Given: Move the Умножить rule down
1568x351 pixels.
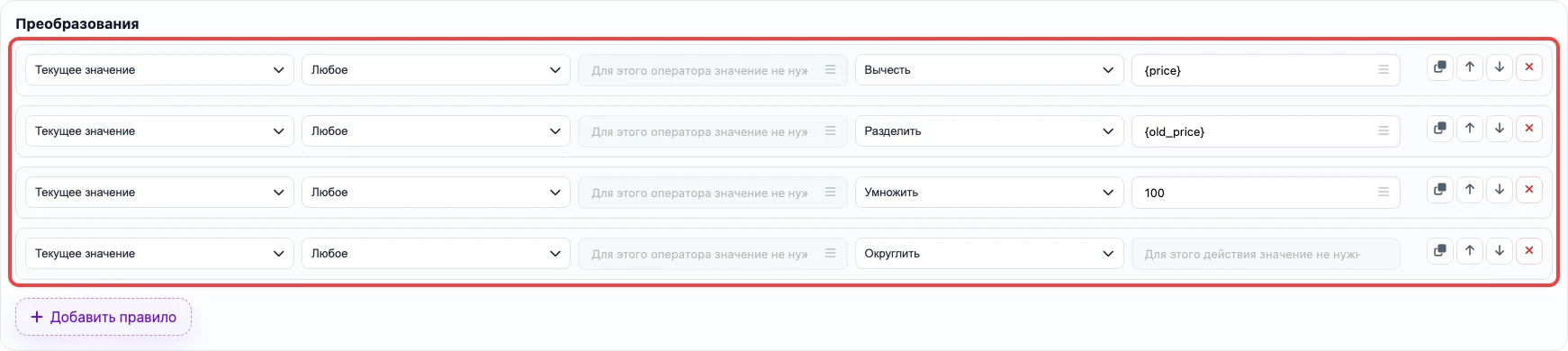Looking at the screenshot, I should click(1500, 190).
